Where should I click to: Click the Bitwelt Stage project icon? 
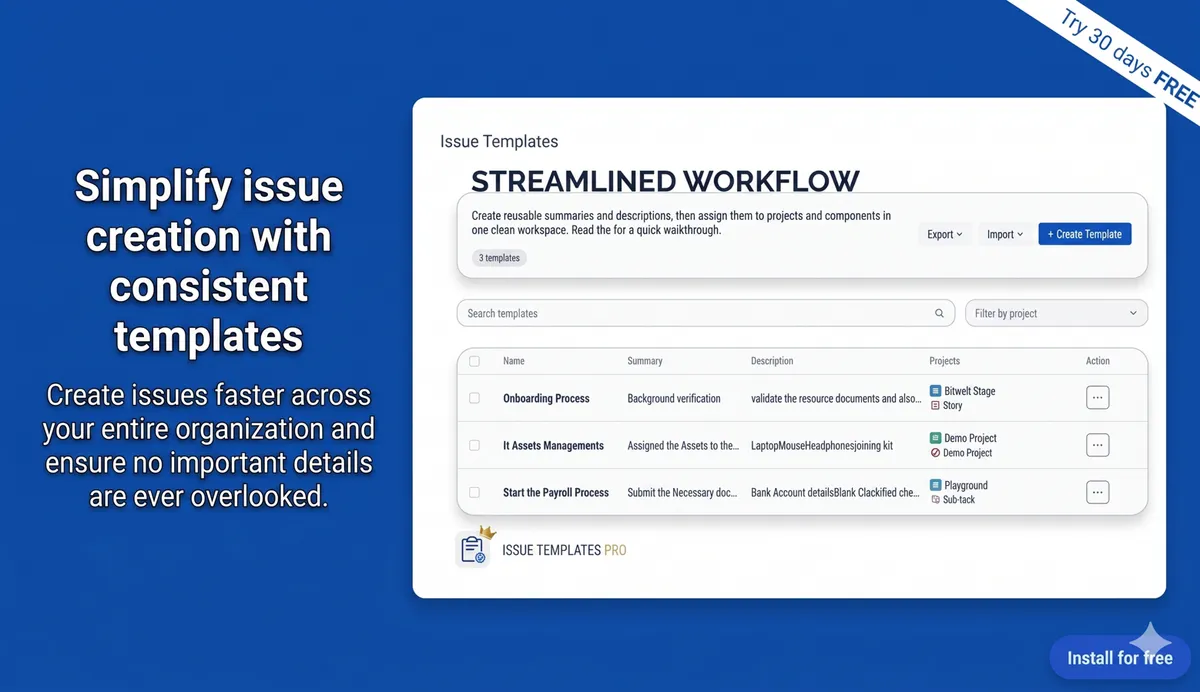(935, 391)
